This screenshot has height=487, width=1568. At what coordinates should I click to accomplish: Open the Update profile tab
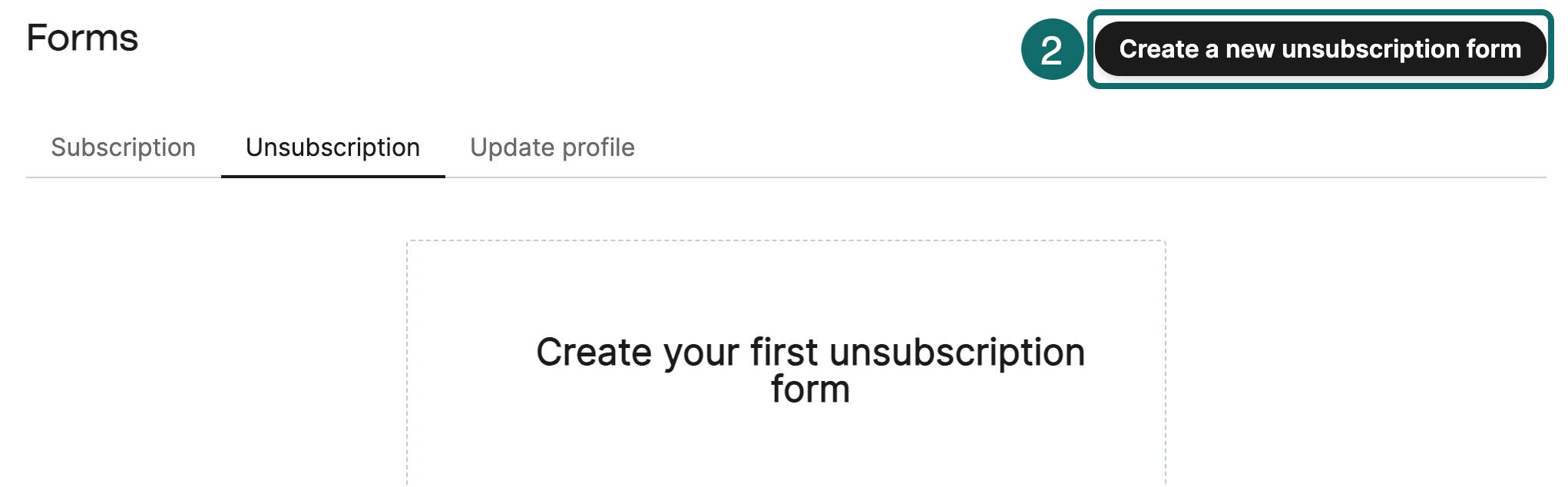552,147
